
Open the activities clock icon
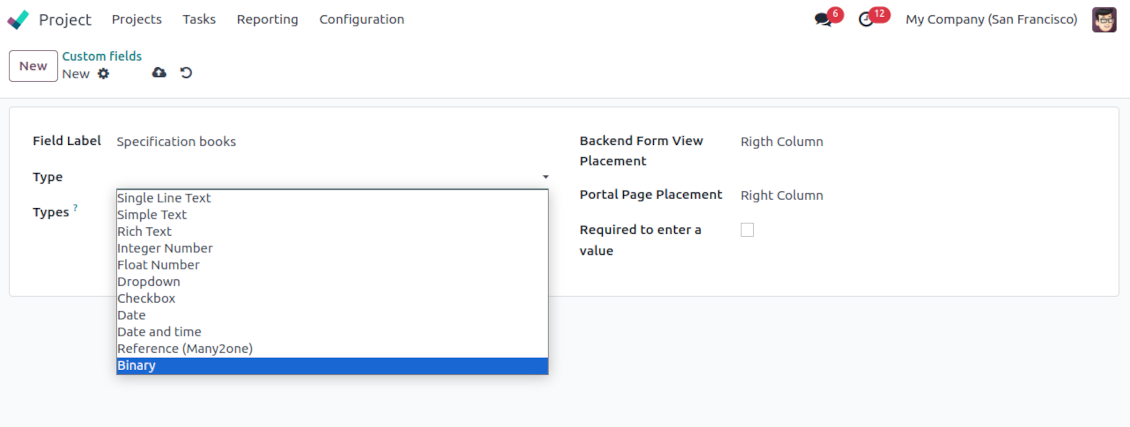[x=866, y=20]
